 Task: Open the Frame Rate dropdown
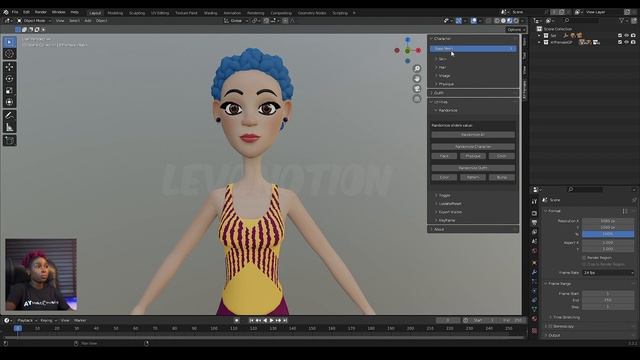tap(609, 273)
